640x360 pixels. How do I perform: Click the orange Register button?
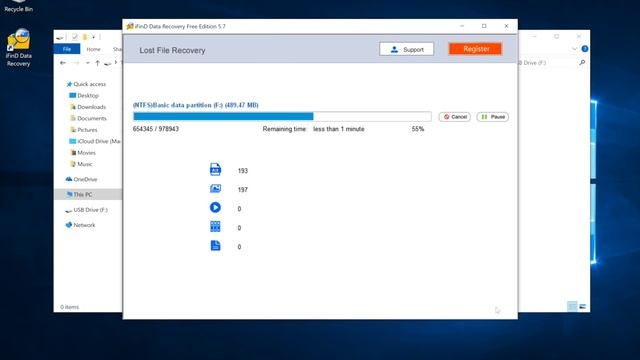(476, 49)
